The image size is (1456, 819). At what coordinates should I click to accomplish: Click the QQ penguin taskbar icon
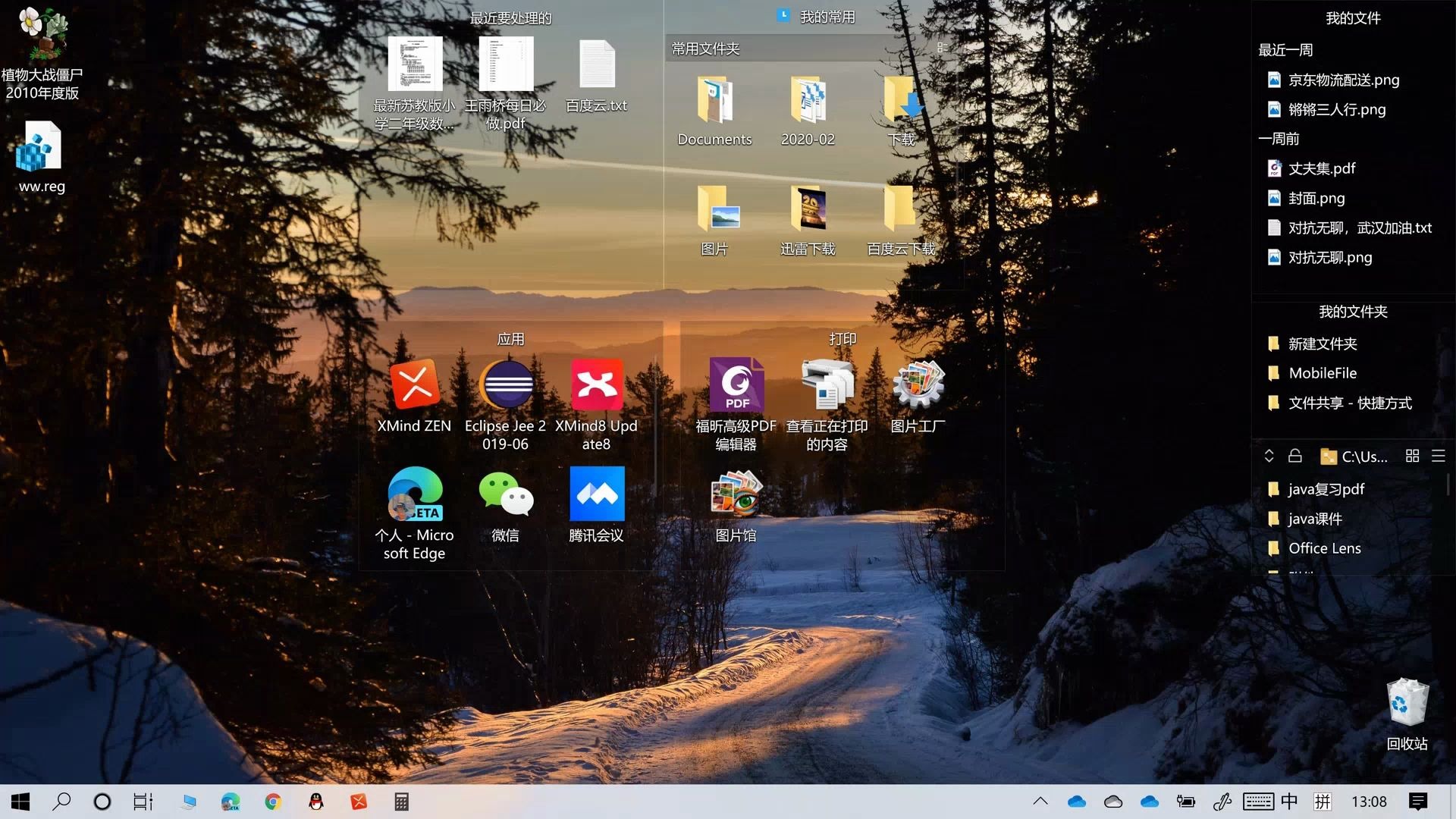[316, 802]
